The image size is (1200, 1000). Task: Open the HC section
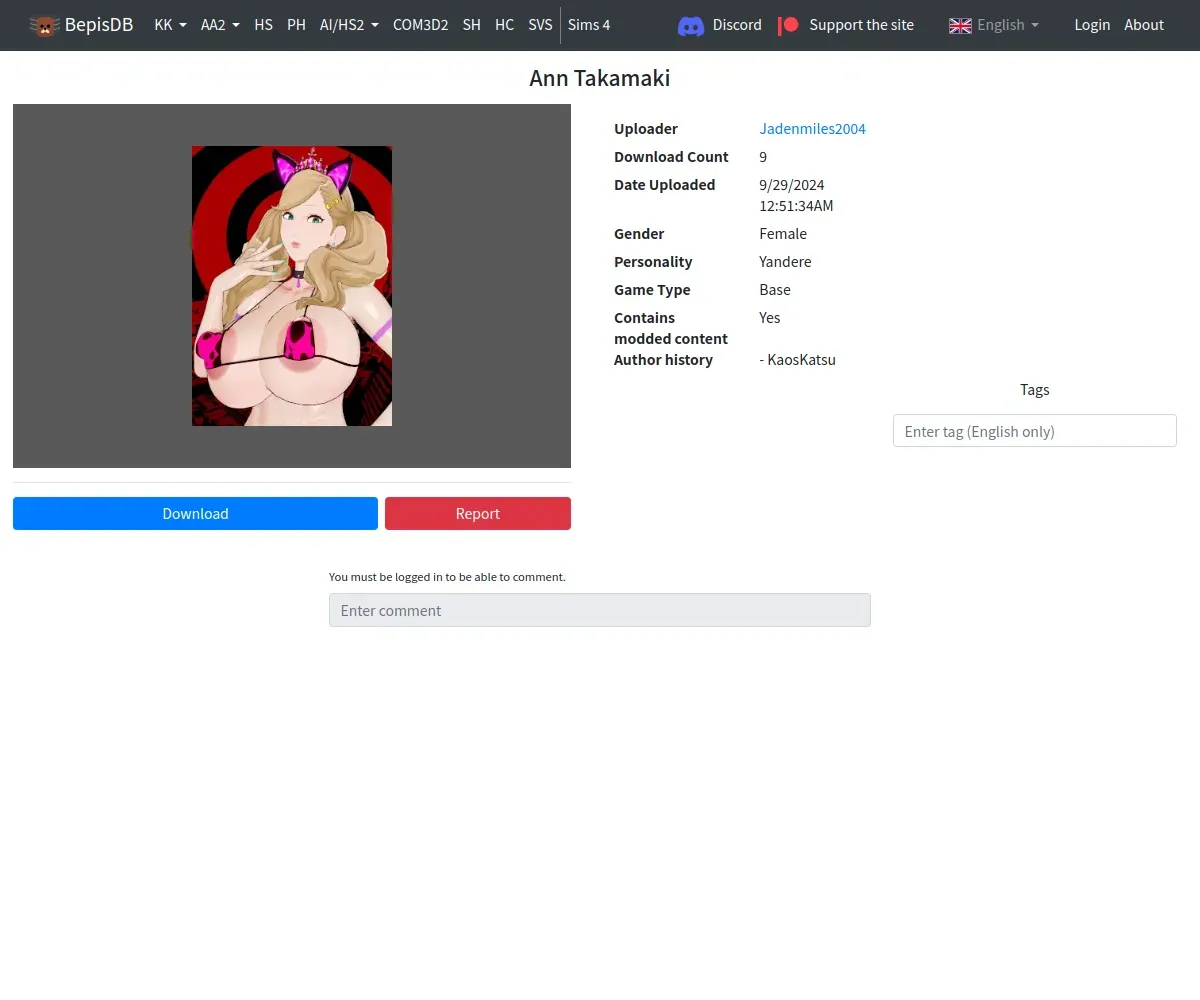pos(505,25)
